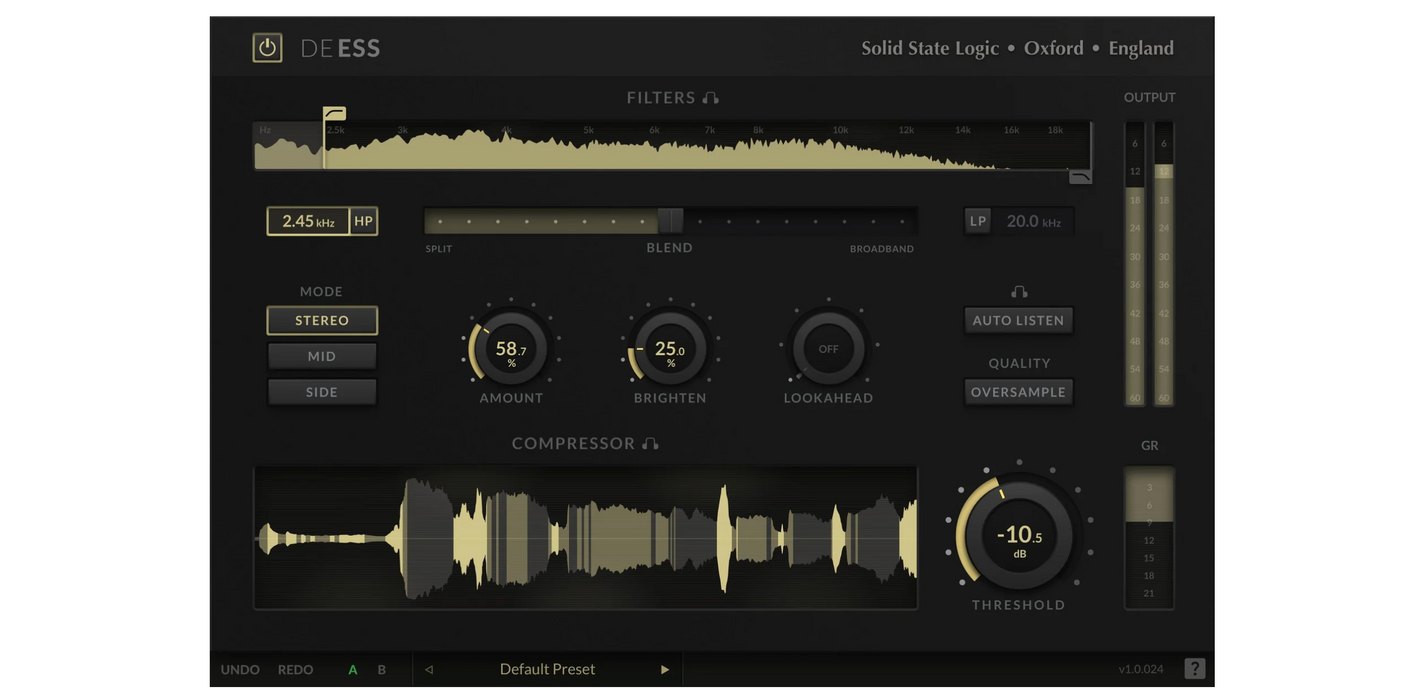The image size is (1420, 700).
Task: Click the left output level meter
Action: tap(1135, 264)
